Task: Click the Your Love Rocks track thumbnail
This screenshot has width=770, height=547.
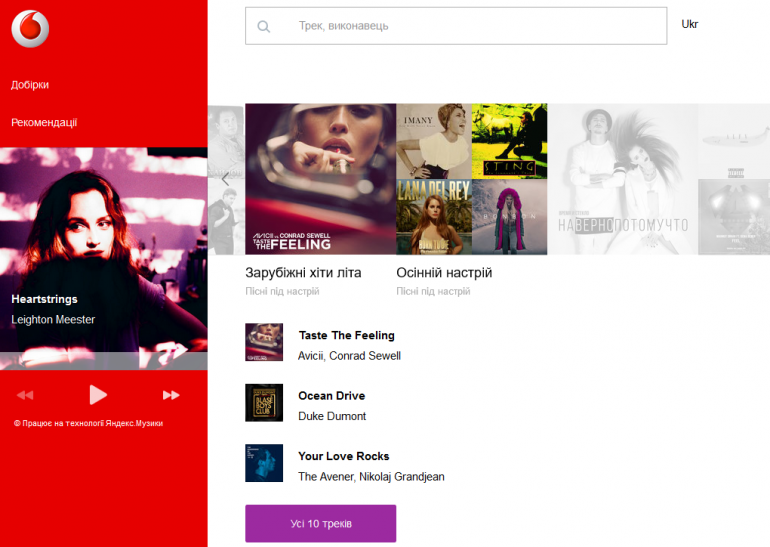Action: click(264, 463)
